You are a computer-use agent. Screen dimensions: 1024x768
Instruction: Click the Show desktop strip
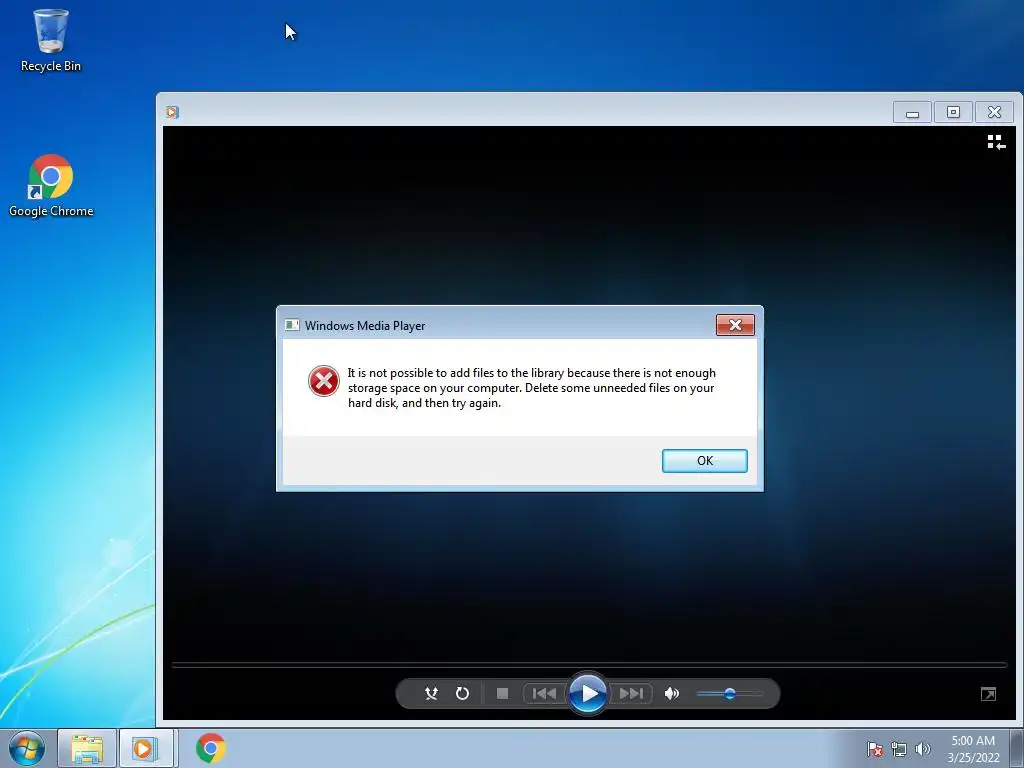(1017, 749)
